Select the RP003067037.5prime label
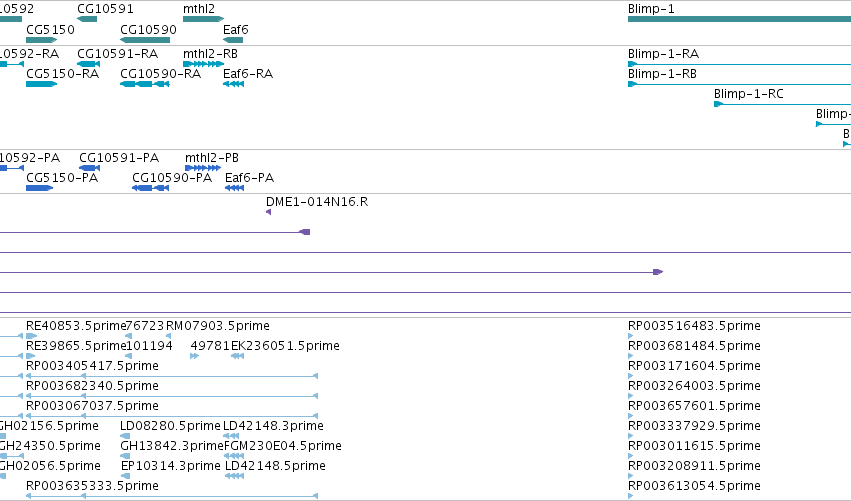This screenshot has width=851, height=501. (x=92, y=406)
